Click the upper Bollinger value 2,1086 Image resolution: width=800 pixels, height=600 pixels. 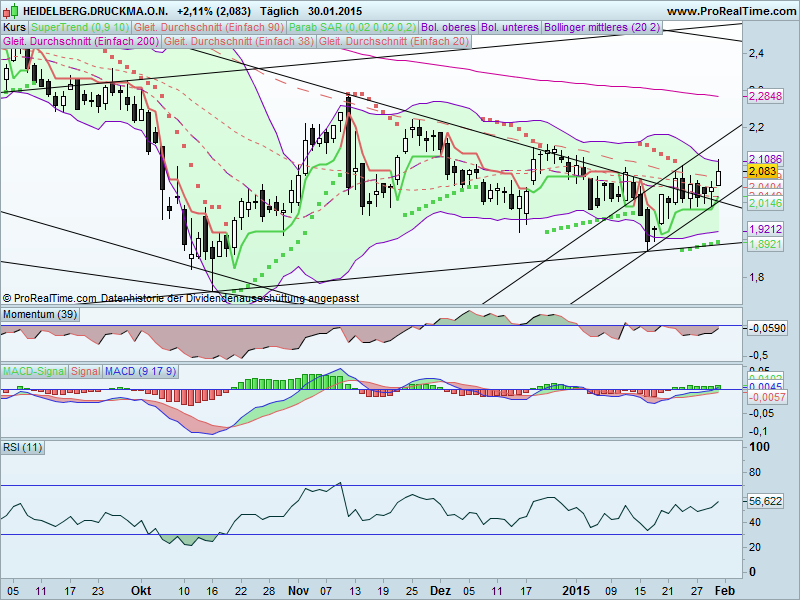(765, 159)
